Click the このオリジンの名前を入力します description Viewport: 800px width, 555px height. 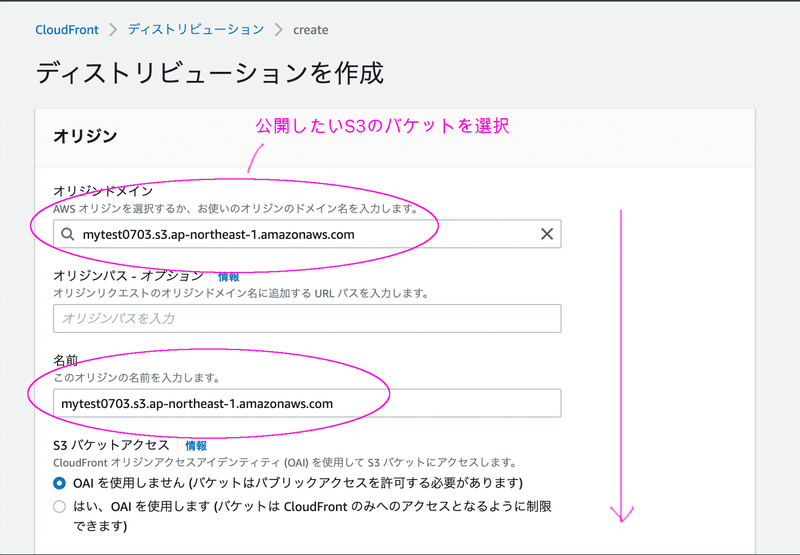(137, 378)
